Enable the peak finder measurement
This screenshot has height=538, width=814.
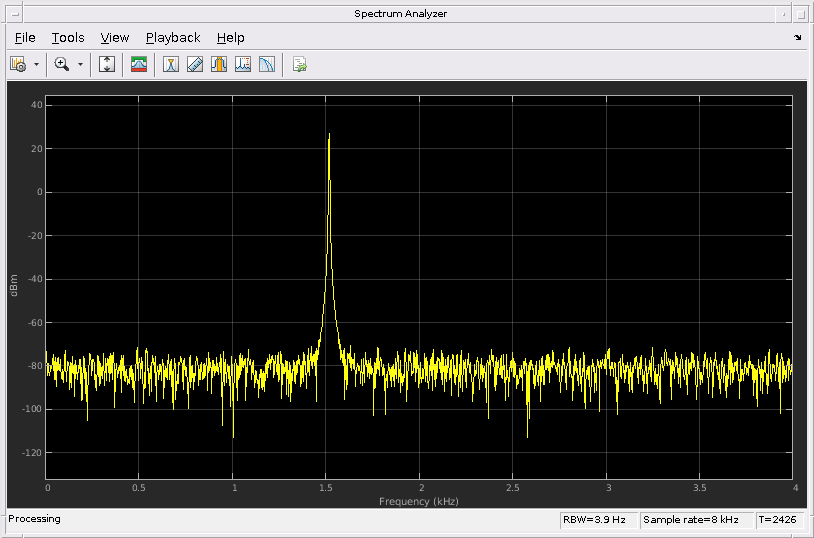coord(171,64)
